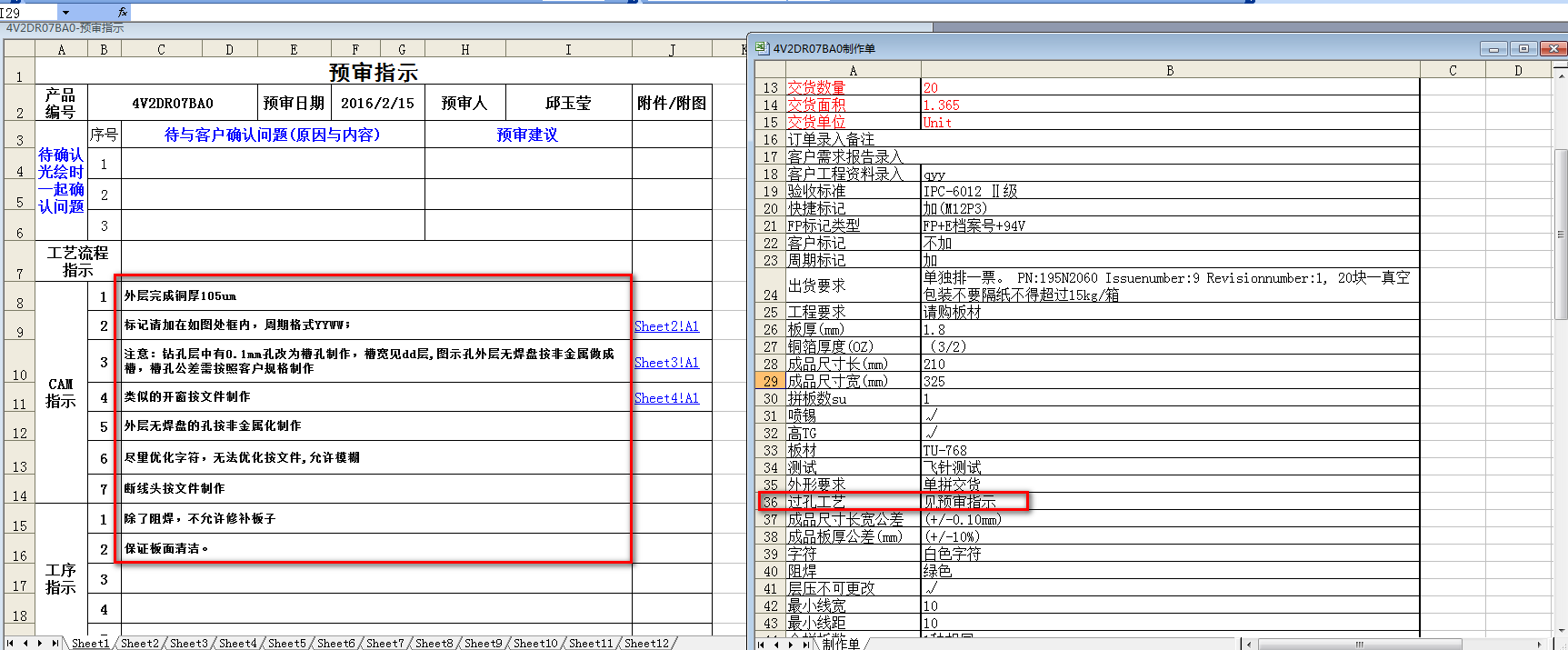Click horizontal scrollbar thumb in 制作单 window

1360,644
